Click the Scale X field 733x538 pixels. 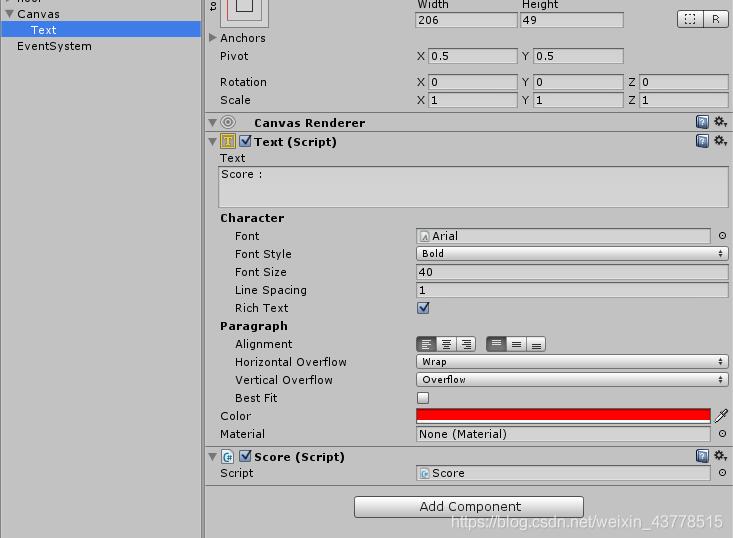coord(473,100)
